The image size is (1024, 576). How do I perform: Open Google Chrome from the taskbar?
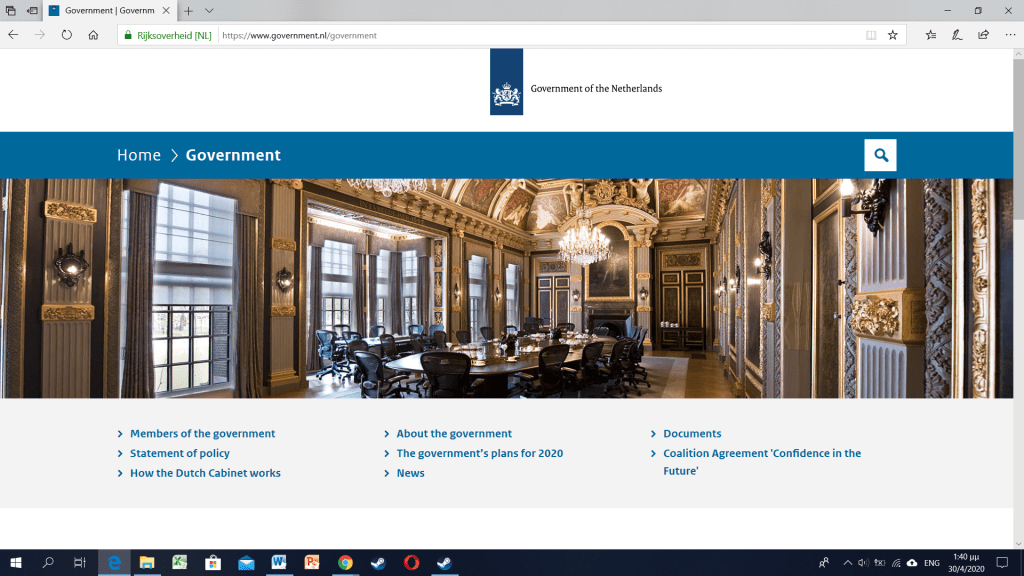(x=345, y=563)
